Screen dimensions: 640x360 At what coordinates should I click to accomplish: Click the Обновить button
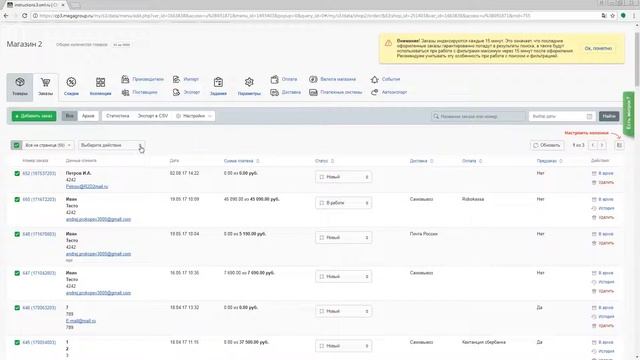547,145
